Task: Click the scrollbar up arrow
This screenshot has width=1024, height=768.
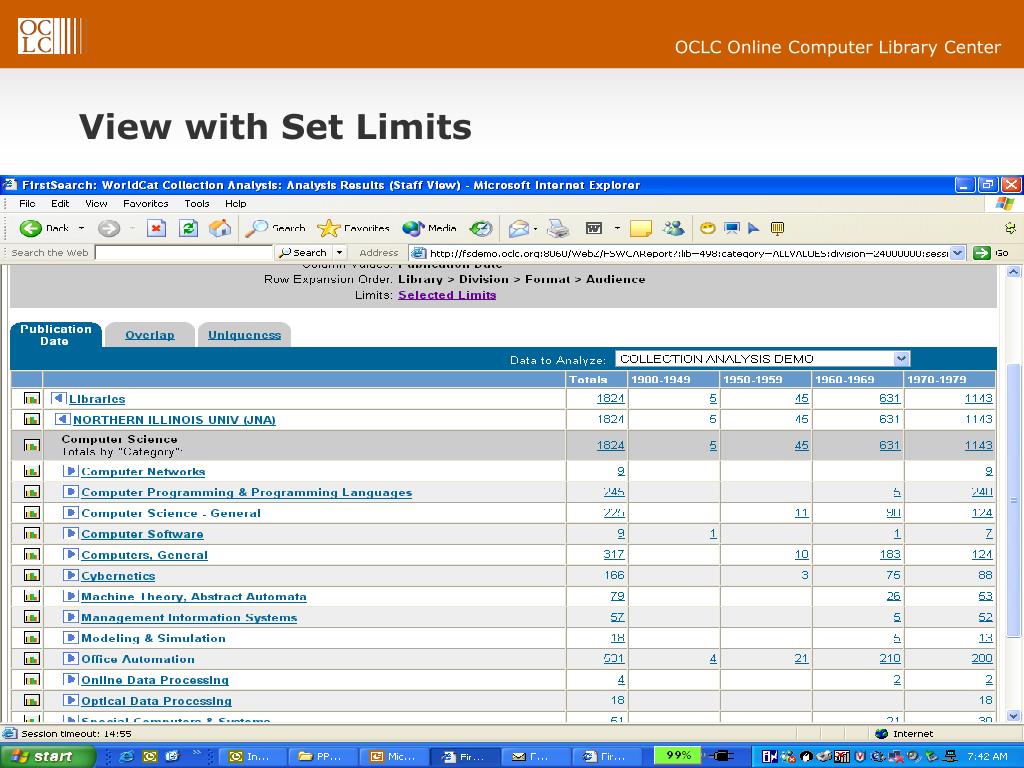Action: point(1013,271)
